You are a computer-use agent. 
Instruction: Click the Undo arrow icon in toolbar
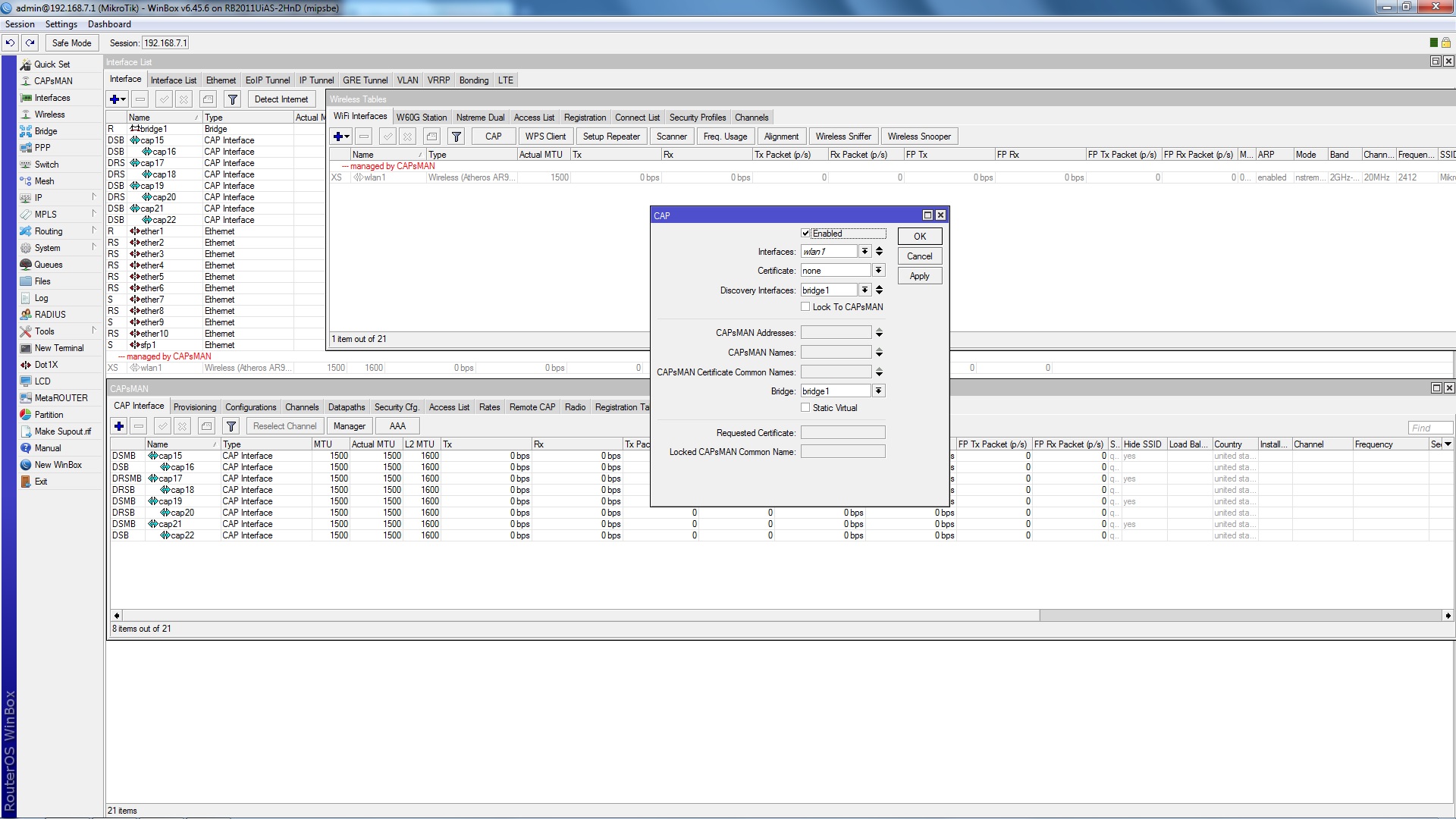pos(11,43)
